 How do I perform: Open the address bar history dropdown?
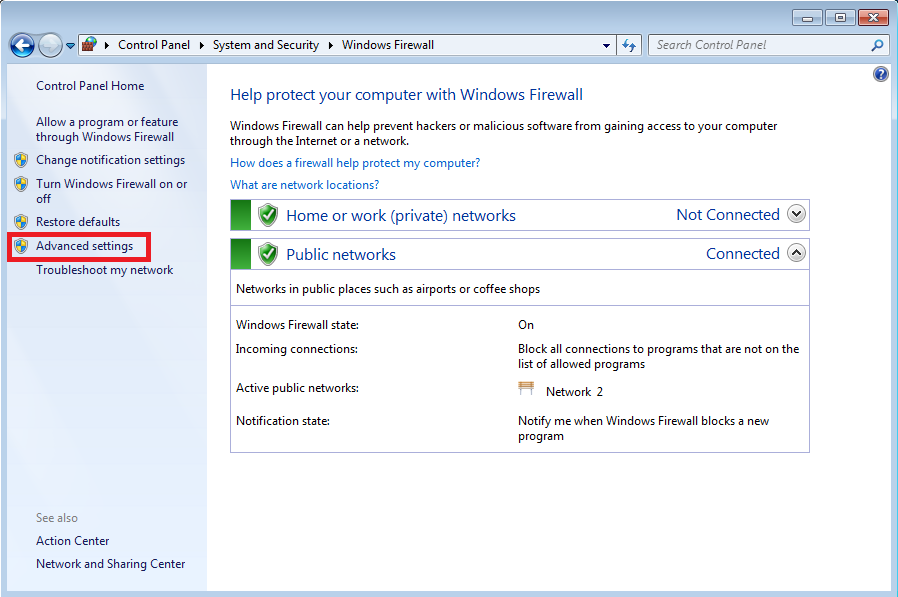pyautogui.click(x=606, y=45)
